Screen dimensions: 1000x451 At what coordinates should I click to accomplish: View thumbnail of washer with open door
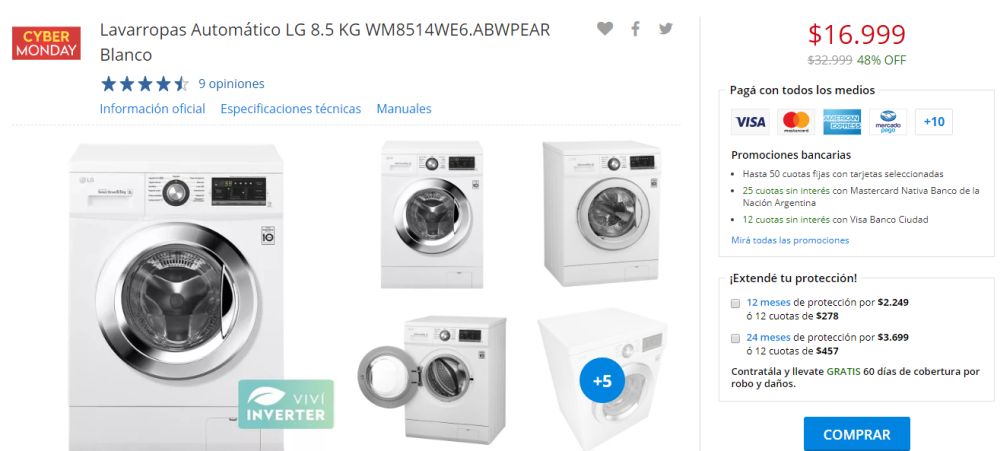[432, 380]
